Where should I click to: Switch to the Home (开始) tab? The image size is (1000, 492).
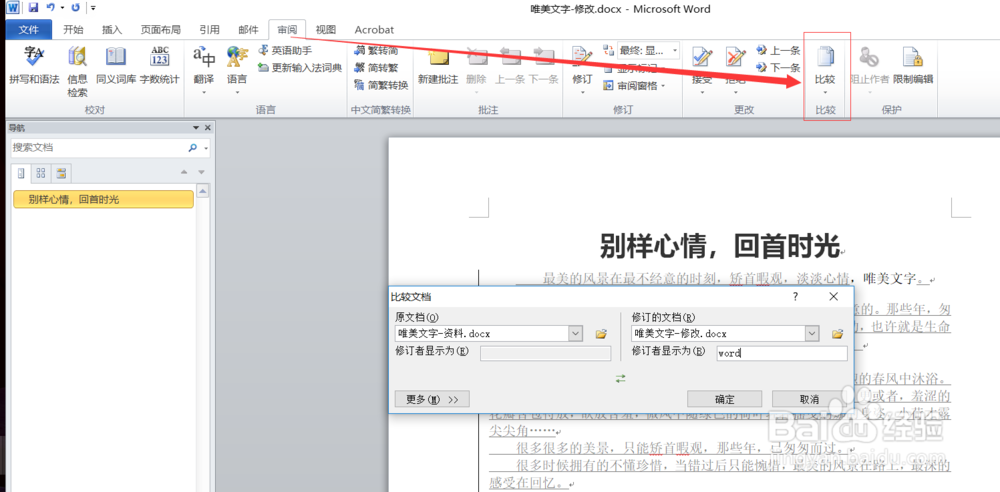point(73,29)
